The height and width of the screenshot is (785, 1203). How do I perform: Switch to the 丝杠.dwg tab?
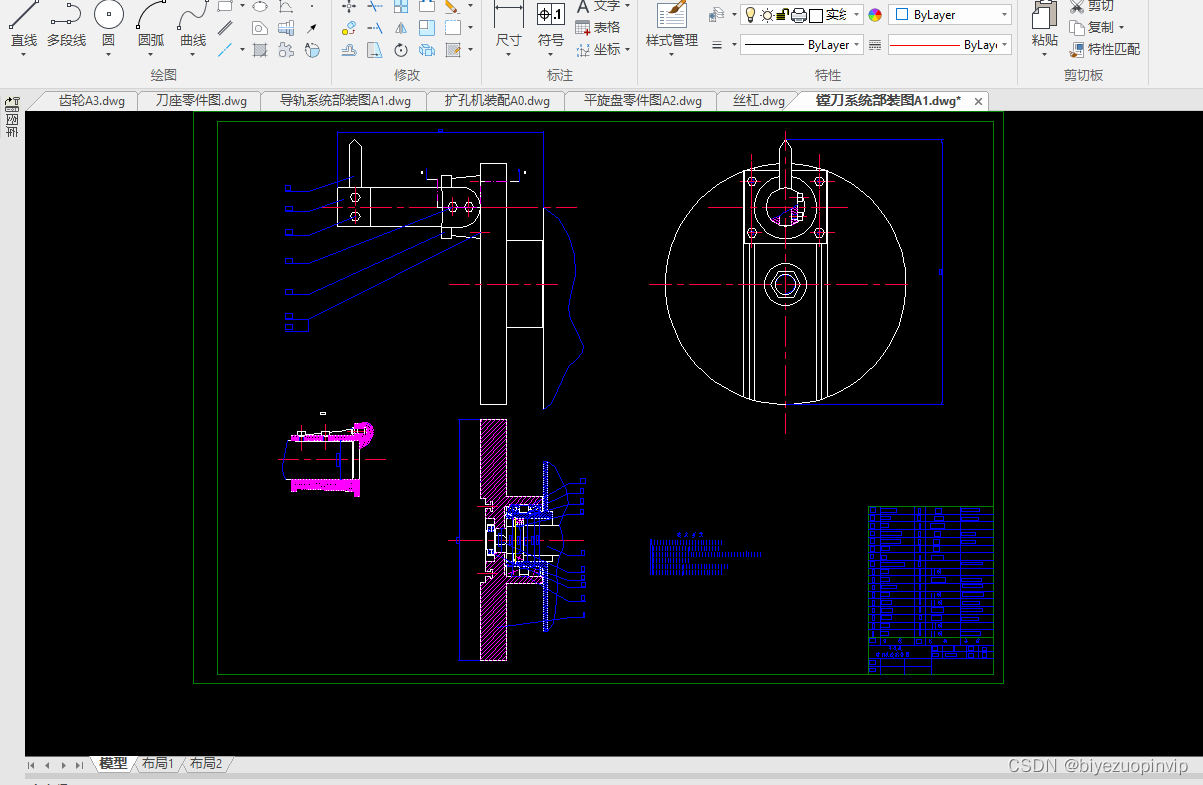[x=758, y=101]
